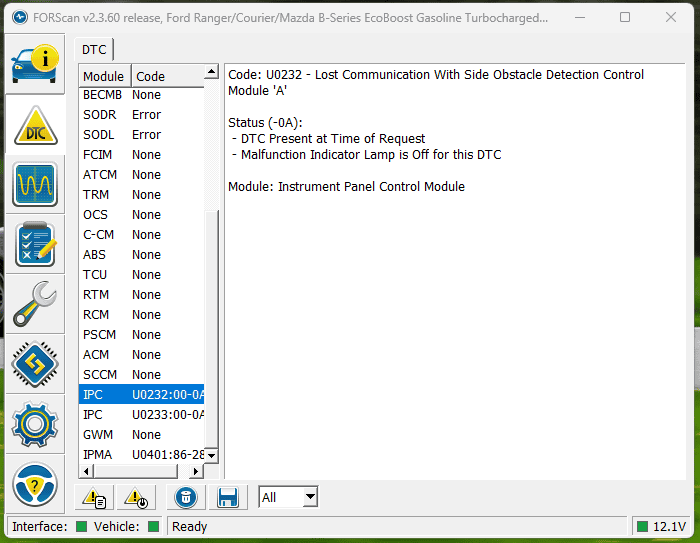Select the GWM row

[142, 434]
